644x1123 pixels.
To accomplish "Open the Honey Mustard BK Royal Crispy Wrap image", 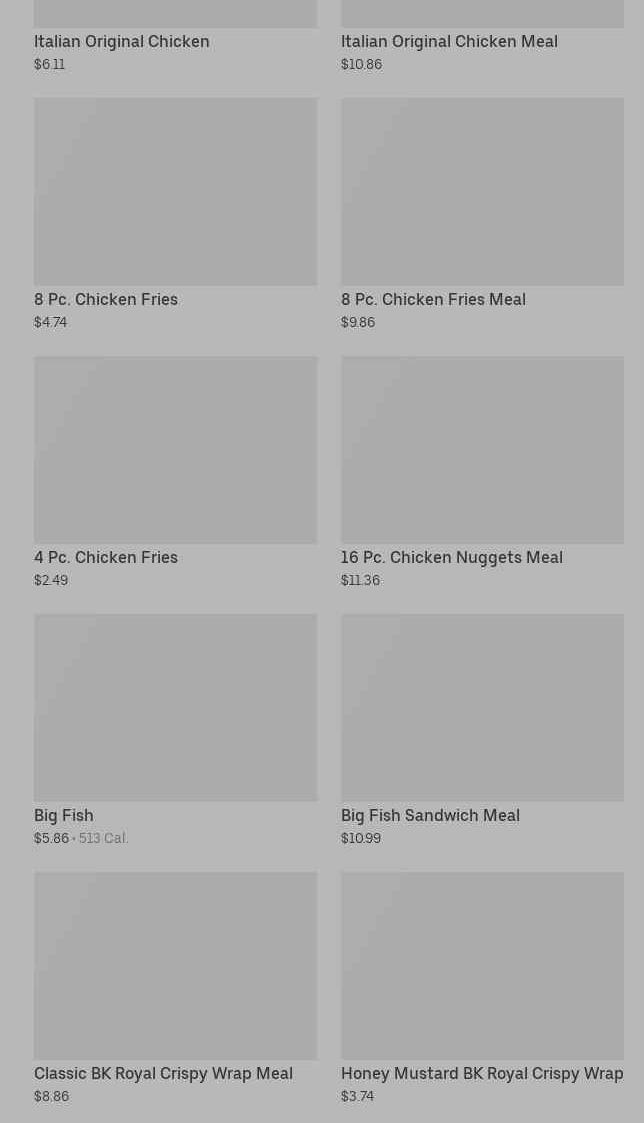I will click(x=482, y=965).
